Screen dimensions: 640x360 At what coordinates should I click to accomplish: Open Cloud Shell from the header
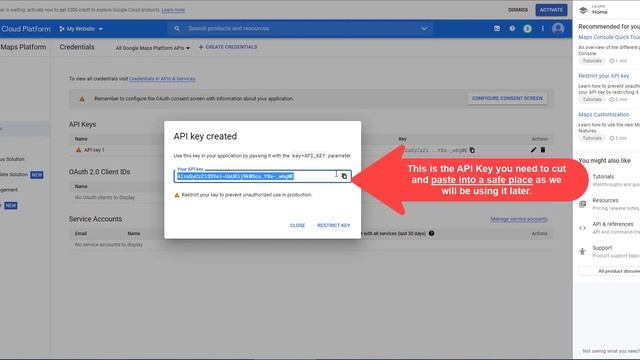(x=497, y=29)
